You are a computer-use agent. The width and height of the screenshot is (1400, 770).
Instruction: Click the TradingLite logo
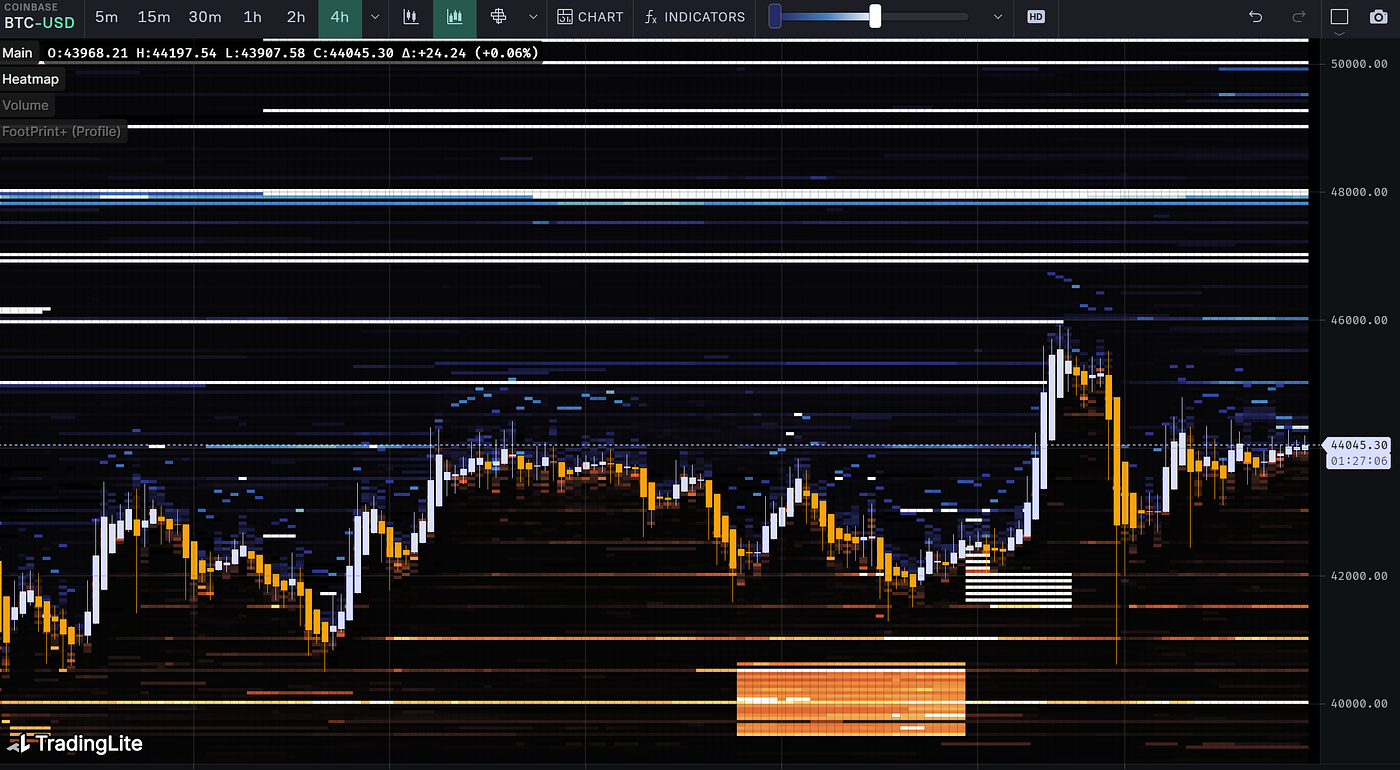[76, 743]
